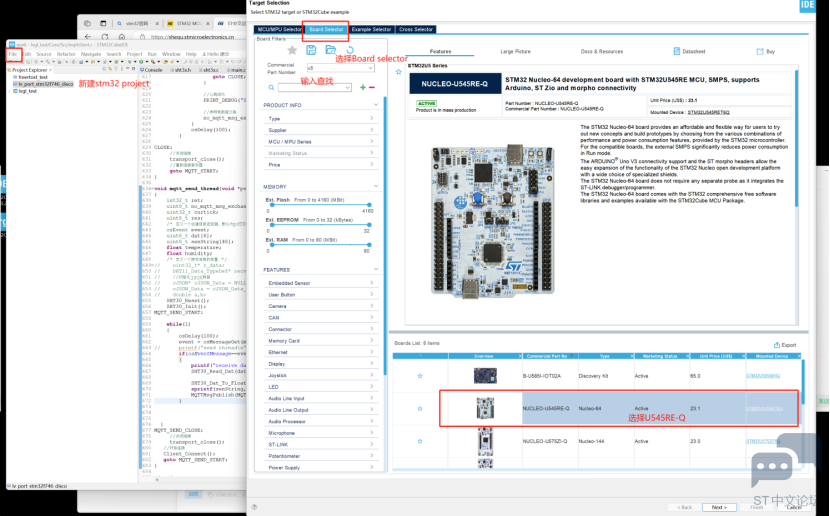Click the Next button
Screen dimensions: 830x516
[x=719, y=507]
